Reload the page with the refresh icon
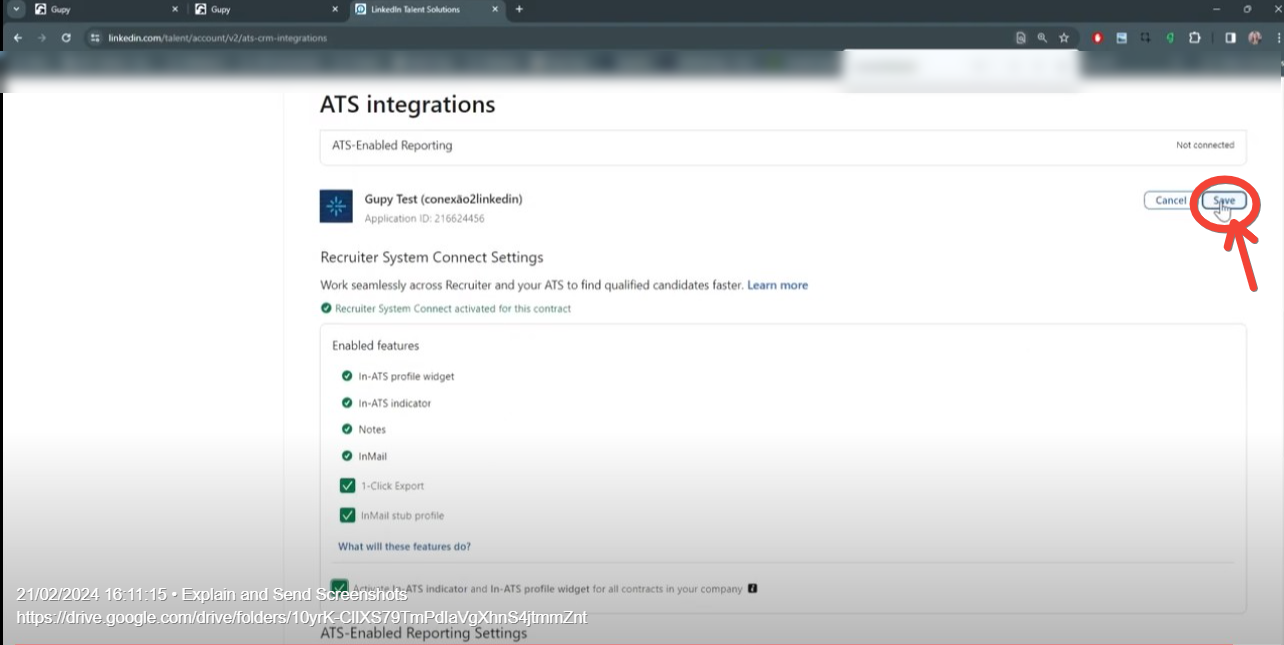 66,38
